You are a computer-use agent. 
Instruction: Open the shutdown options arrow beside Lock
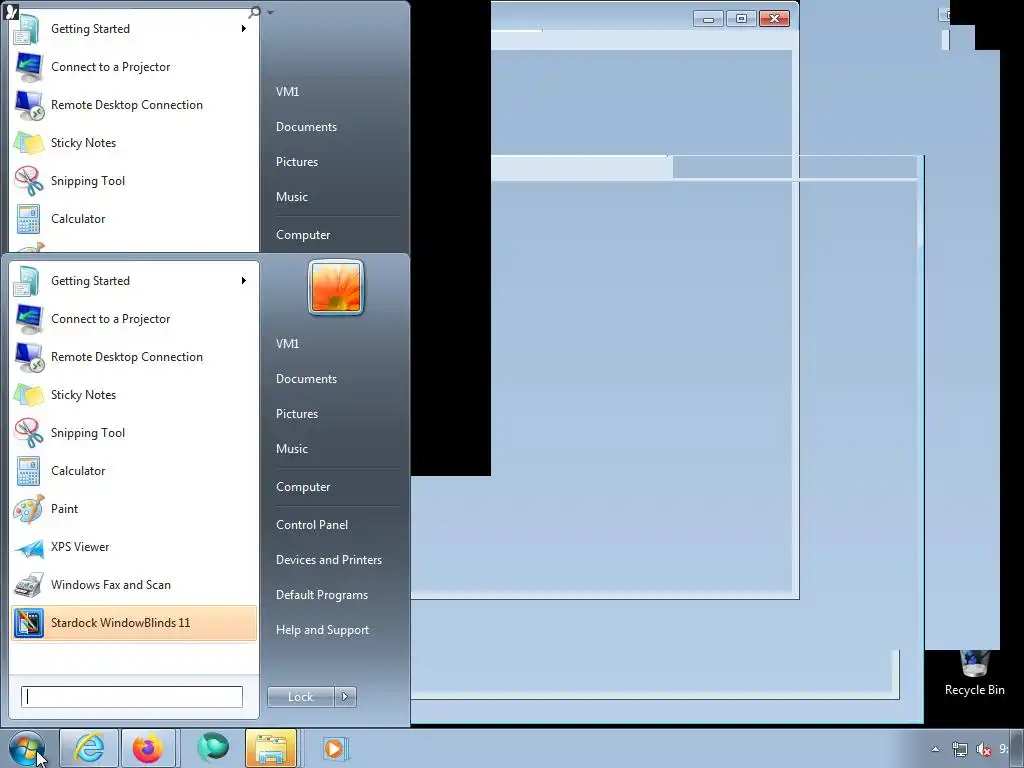(x=345, y=697)
